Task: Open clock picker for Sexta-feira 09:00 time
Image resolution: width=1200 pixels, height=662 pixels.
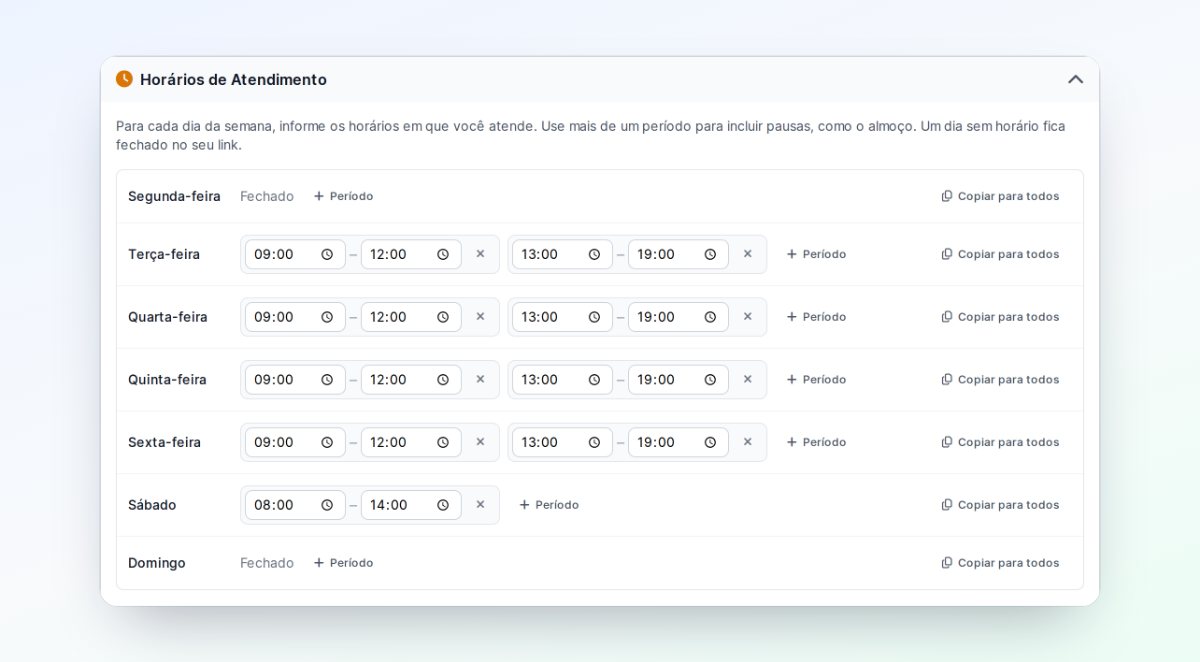Action: [327, 442]
